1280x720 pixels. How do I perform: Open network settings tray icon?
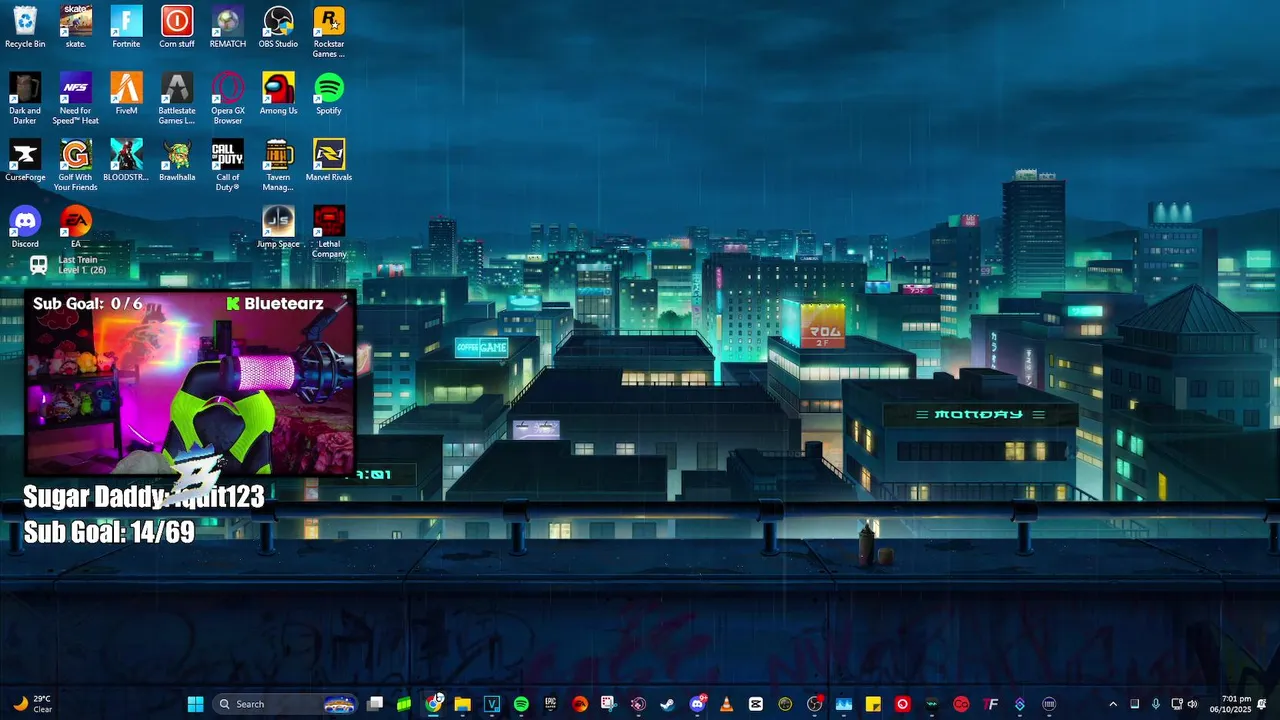click(x=1176, y=704)
